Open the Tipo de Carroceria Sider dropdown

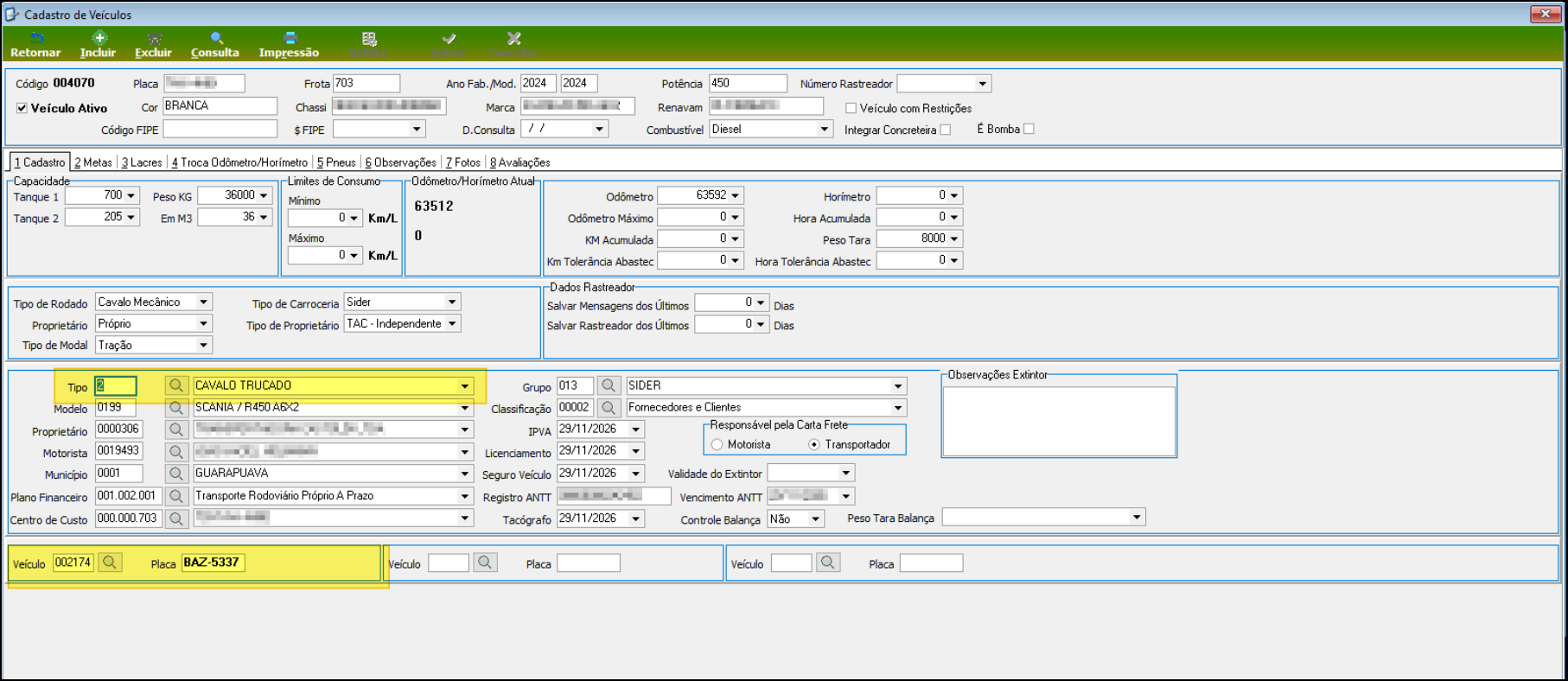(x=452, y=302)
